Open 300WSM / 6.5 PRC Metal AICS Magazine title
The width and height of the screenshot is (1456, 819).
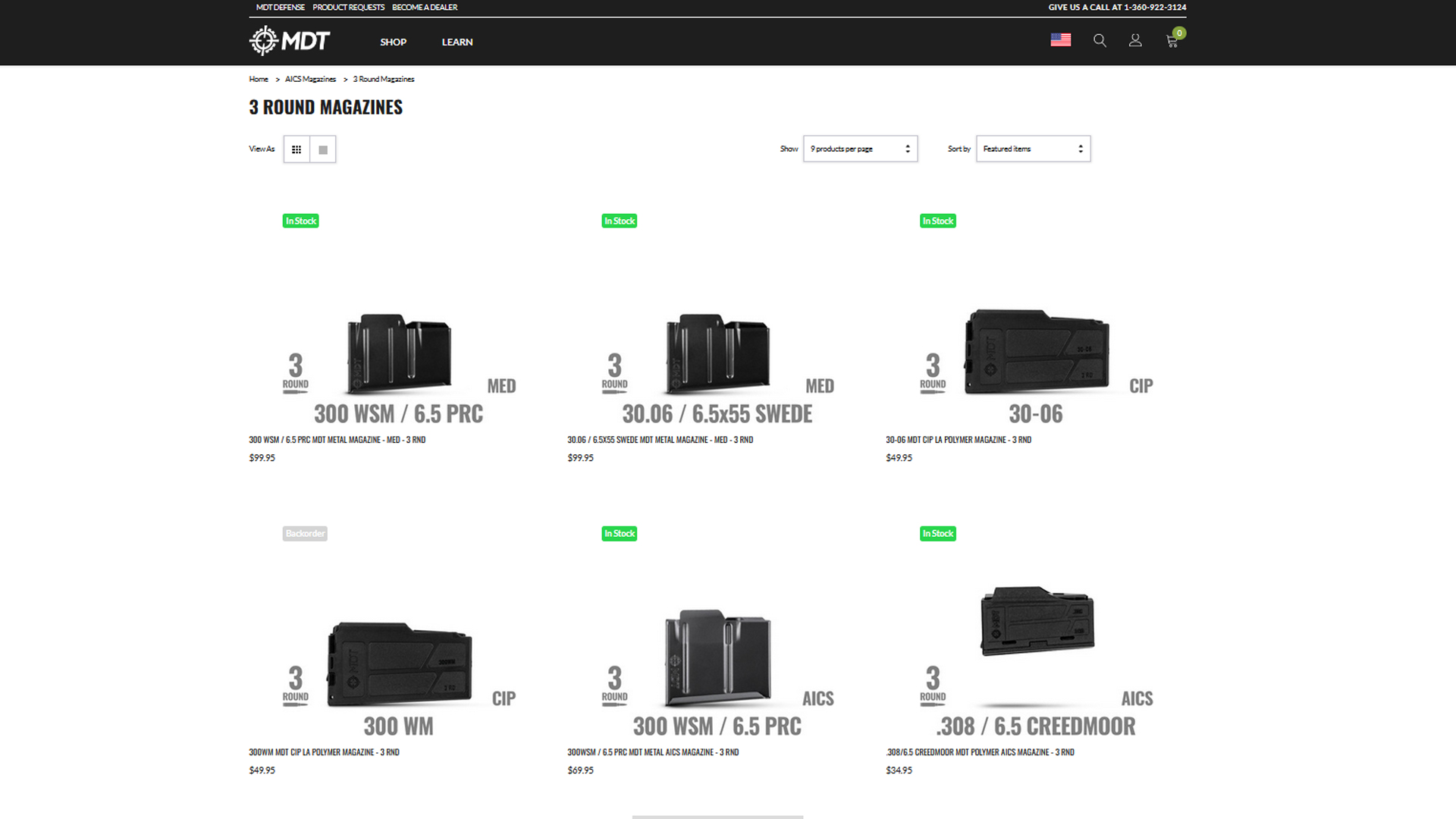(x=653, y=752)
